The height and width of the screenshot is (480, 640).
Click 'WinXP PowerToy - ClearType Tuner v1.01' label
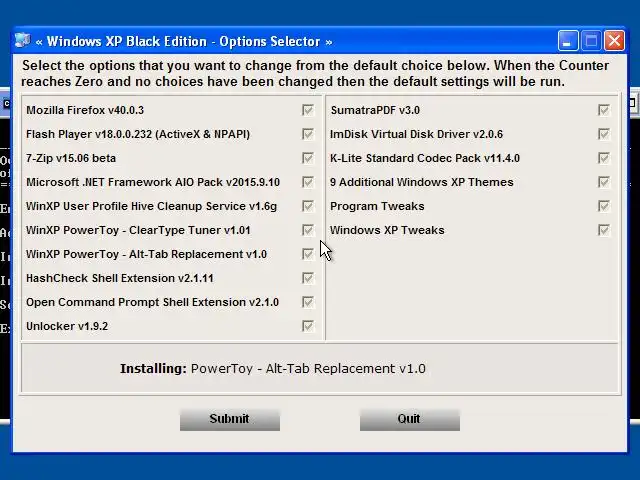(x=138, y=230)
